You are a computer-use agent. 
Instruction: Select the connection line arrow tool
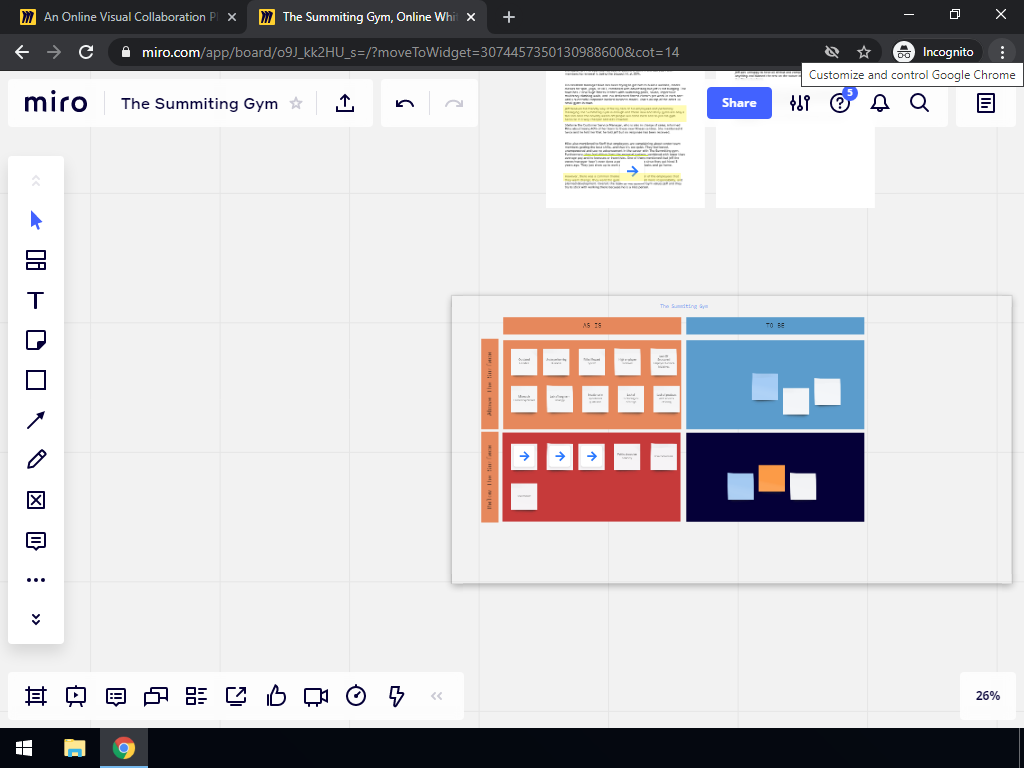click(x=36, y=420)
